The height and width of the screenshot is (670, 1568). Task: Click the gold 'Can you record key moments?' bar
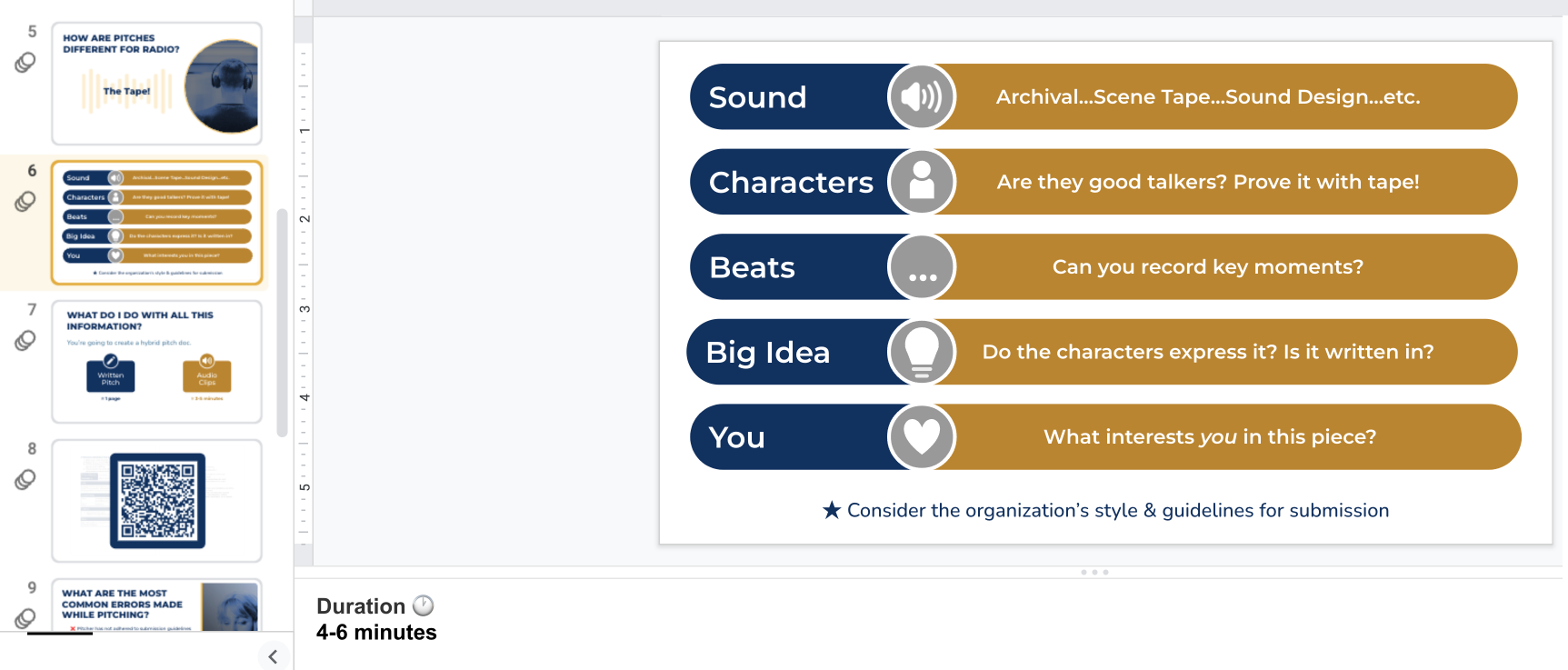1207,267
